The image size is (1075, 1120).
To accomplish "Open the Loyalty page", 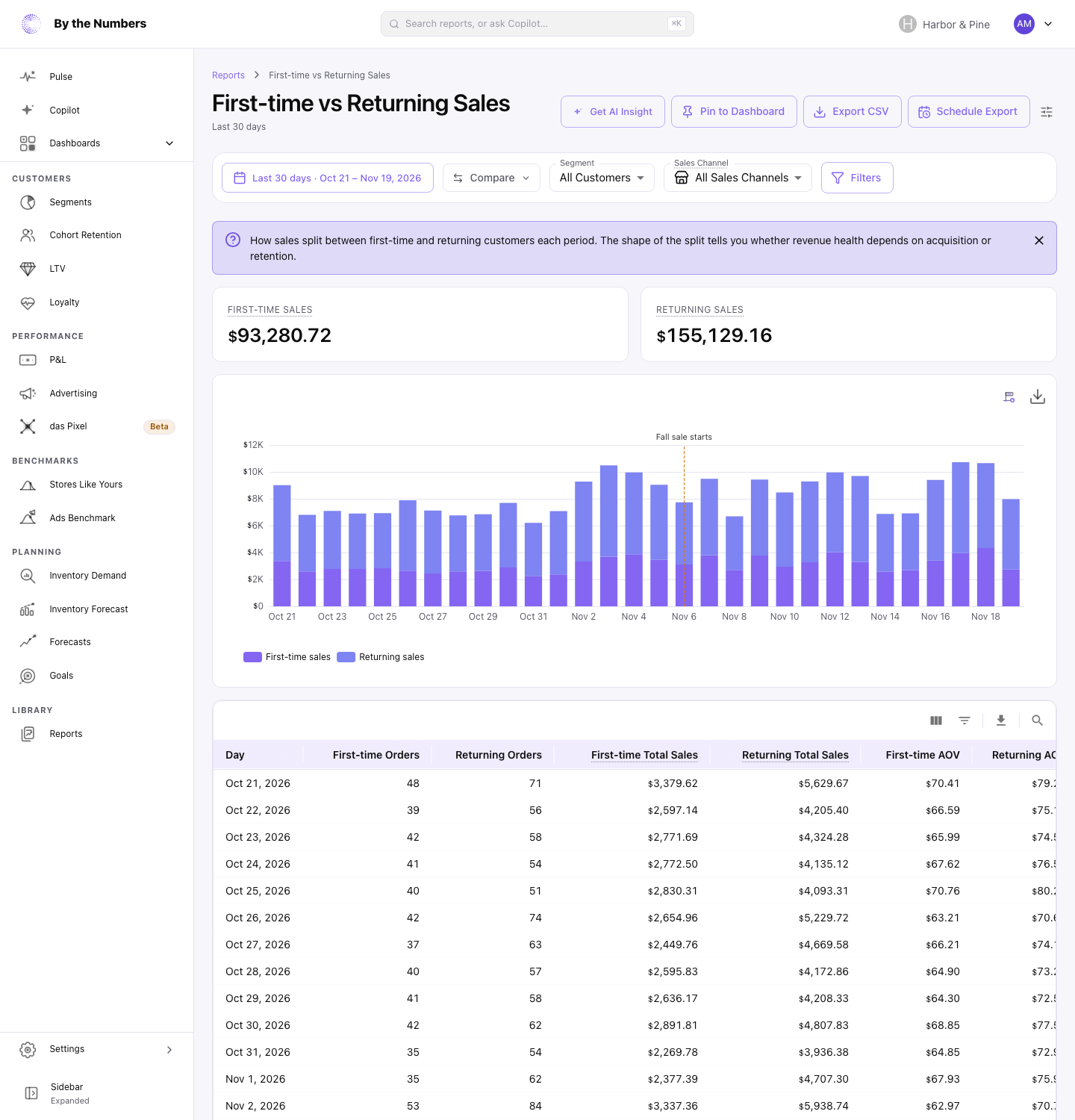I will 97,302.
